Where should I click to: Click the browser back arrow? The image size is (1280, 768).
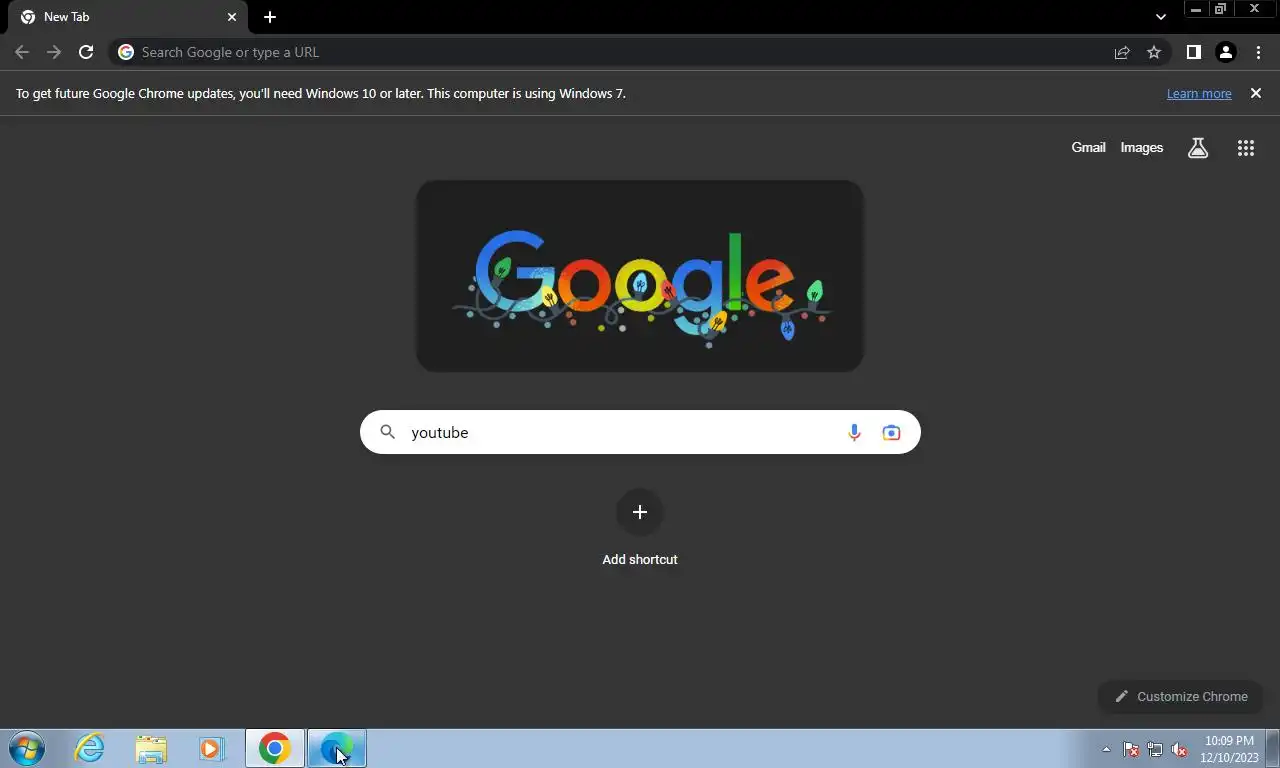[22, 52]
